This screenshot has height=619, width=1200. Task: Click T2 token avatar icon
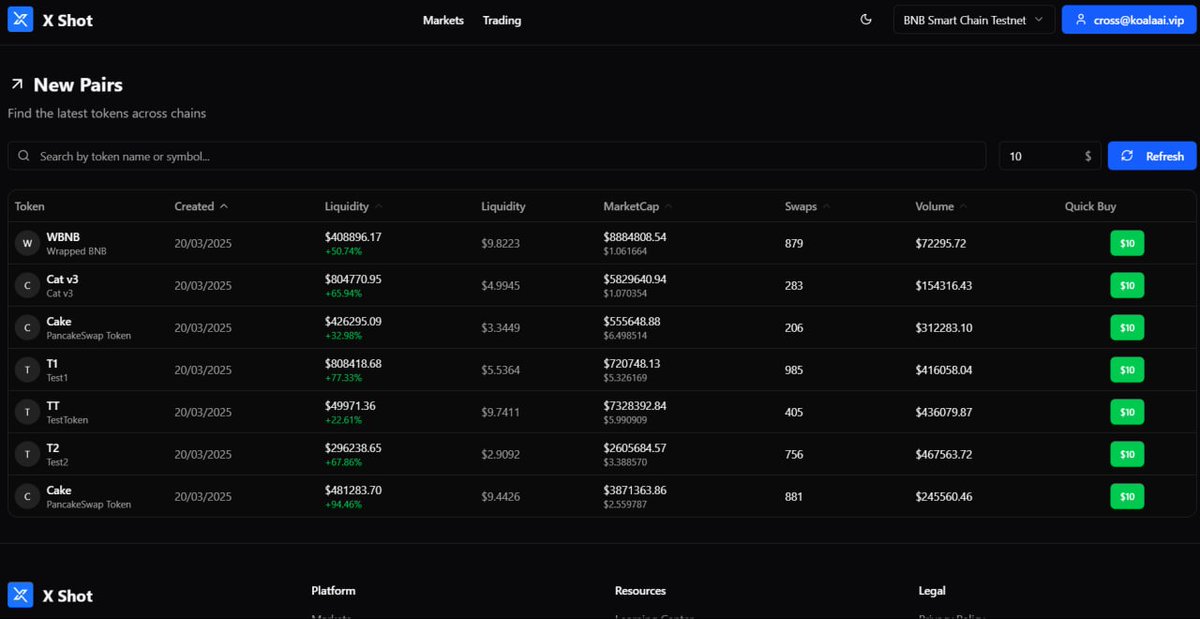[x=28, y=454]
